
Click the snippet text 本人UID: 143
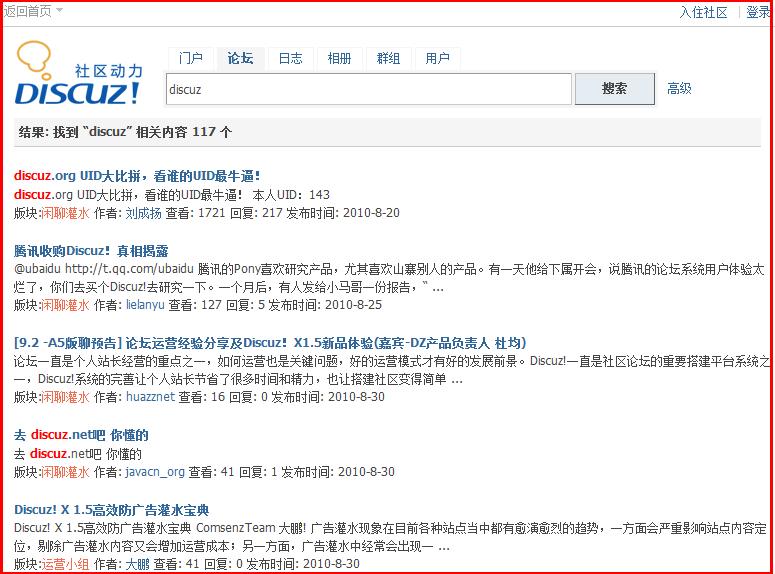coord(291,195)
